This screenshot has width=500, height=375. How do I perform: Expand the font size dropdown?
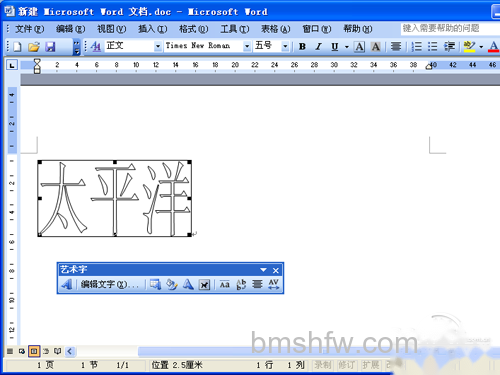tap(285, 46)
